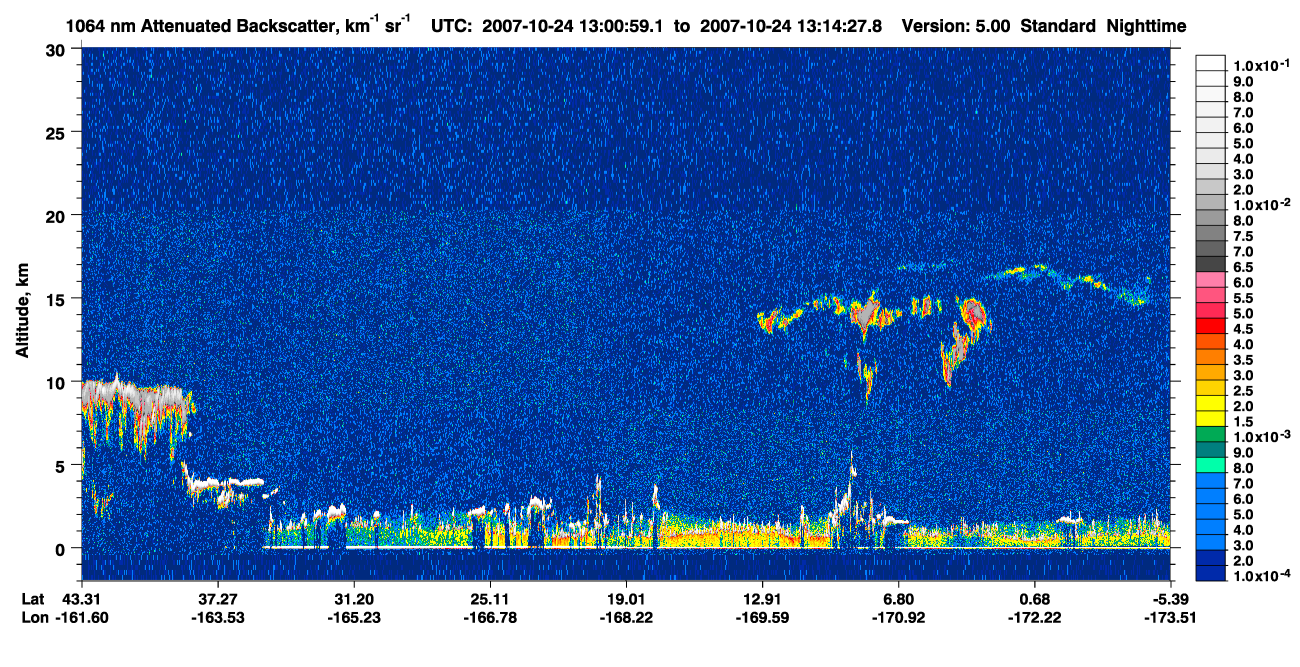Image resolution: width=1300 pixels, height=667 pixels.
Task: Click the yellow swatch beside the 1.5 label
Action: 1211,420
